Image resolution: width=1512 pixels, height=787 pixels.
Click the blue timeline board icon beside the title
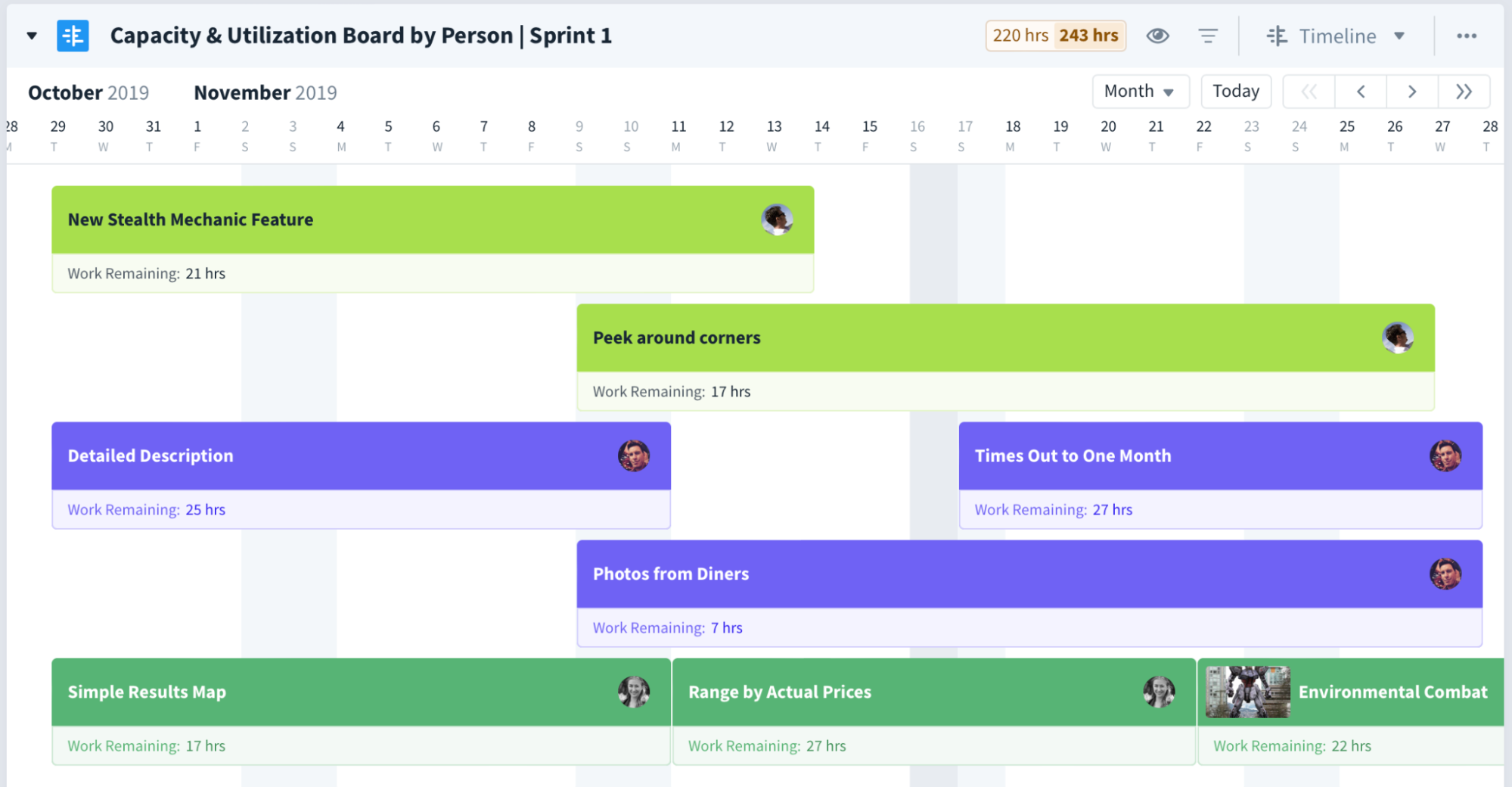pyautogui.click(x=72, y=35)
